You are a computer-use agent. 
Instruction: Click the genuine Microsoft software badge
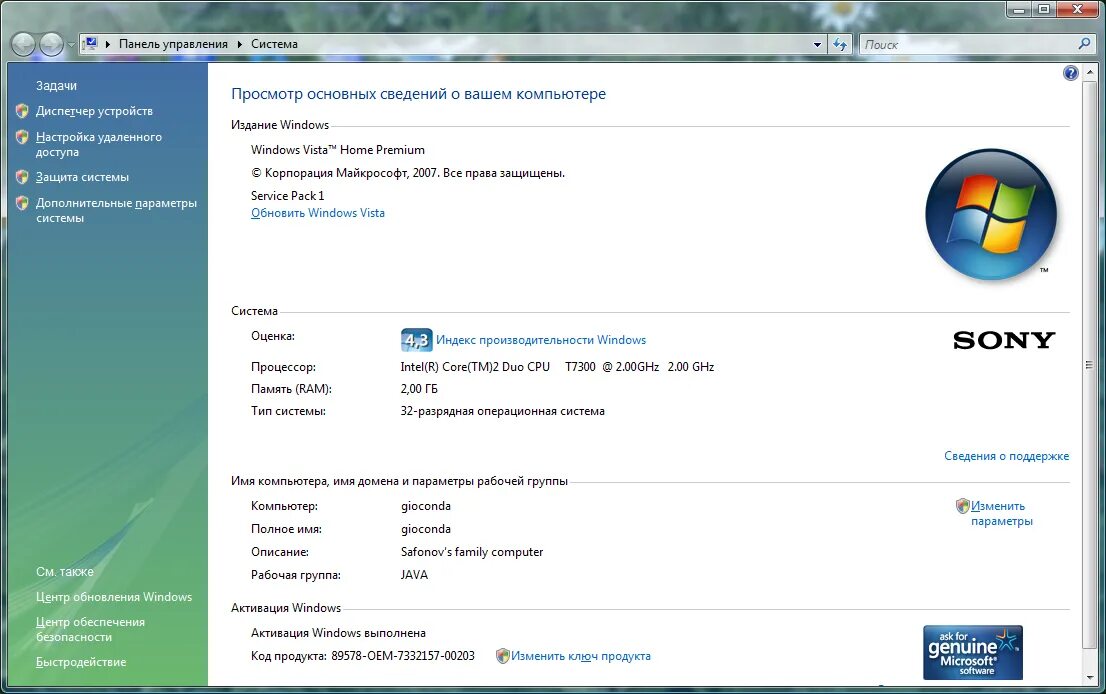tap(973, 652)
